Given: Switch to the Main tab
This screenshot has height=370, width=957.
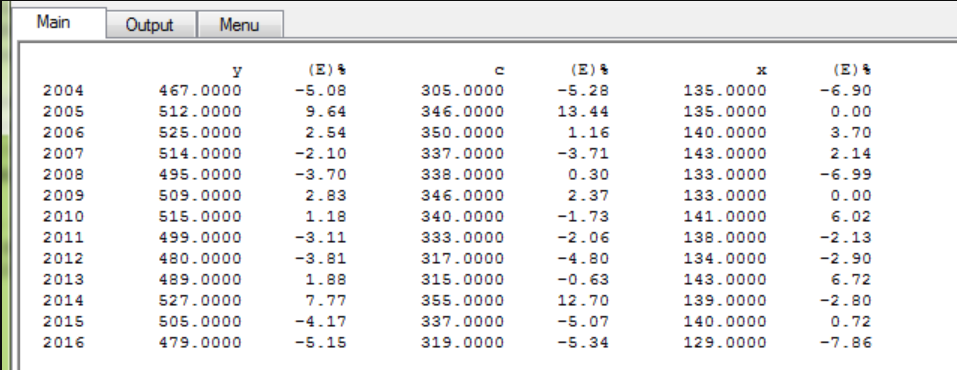Looking at the screenshot, I should pyautogui.click(x=59, y=23).
